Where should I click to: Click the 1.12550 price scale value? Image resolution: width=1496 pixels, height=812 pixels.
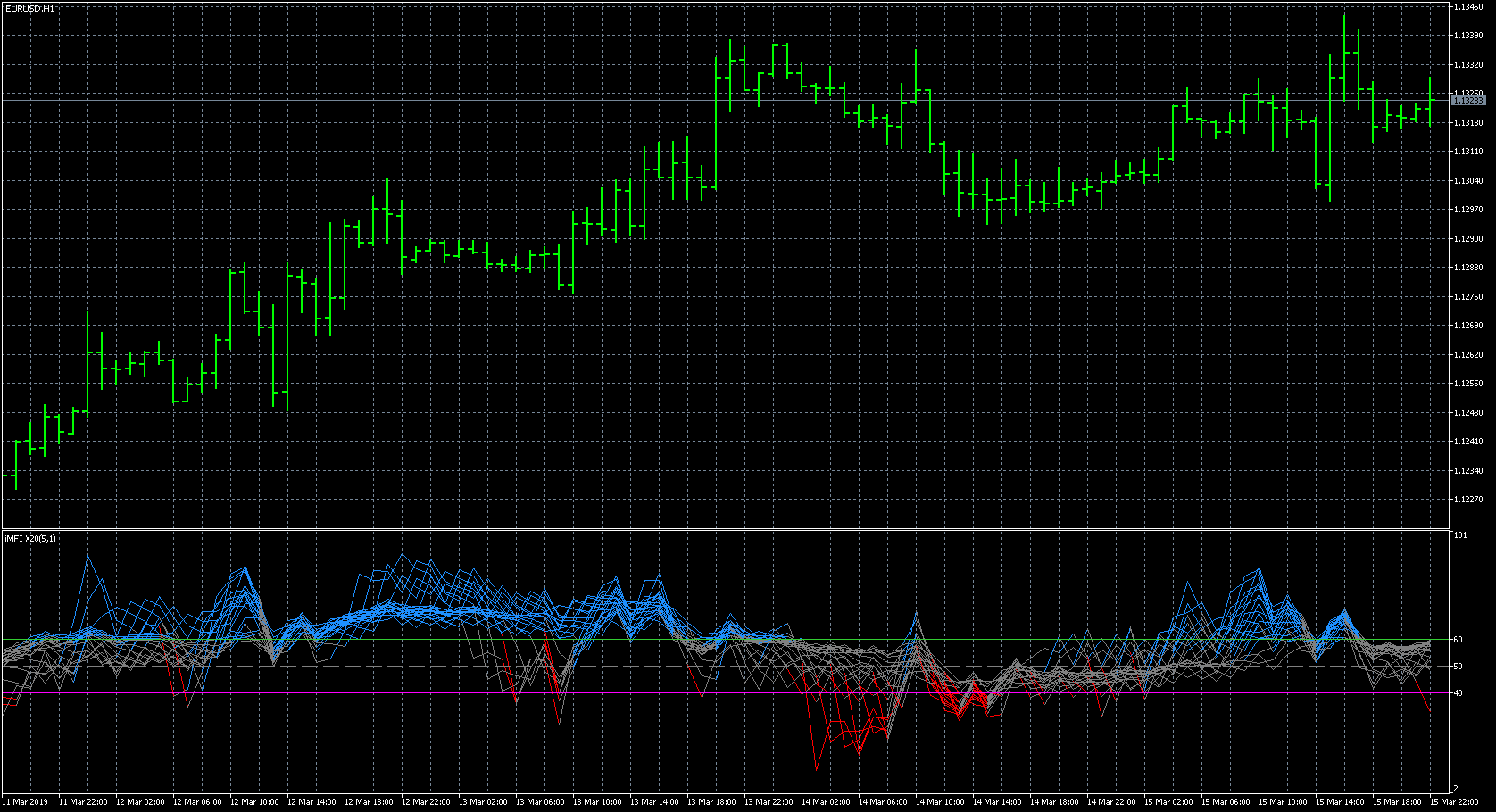[1468, 384]
